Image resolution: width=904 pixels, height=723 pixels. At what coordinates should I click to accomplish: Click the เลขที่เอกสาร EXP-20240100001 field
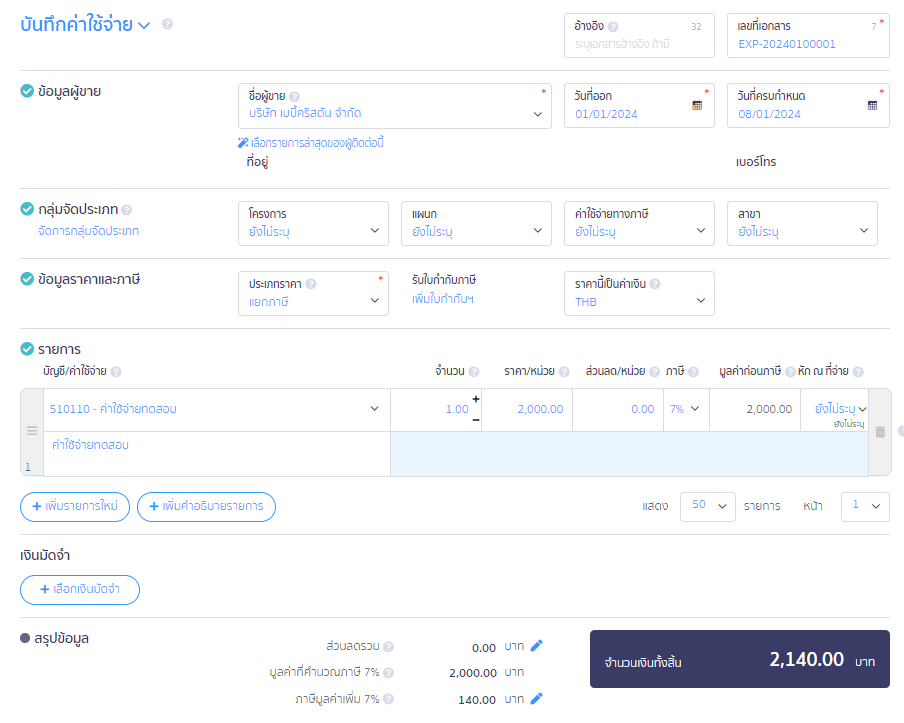(x=808, y=36)
